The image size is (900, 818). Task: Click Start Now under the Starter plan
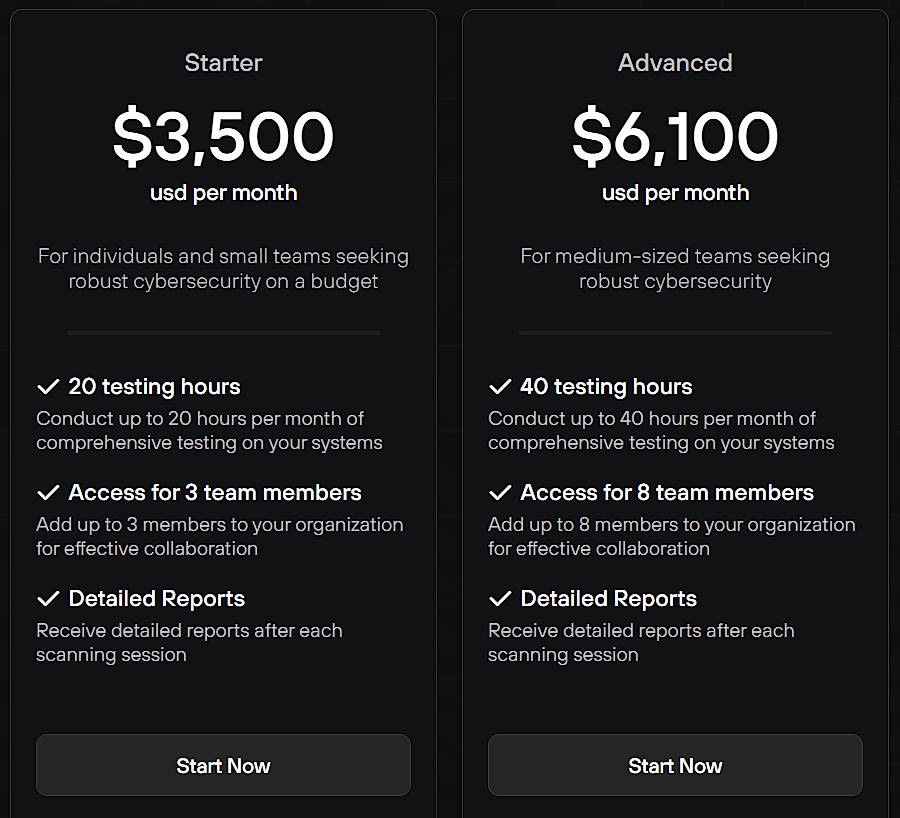[222, 765]
